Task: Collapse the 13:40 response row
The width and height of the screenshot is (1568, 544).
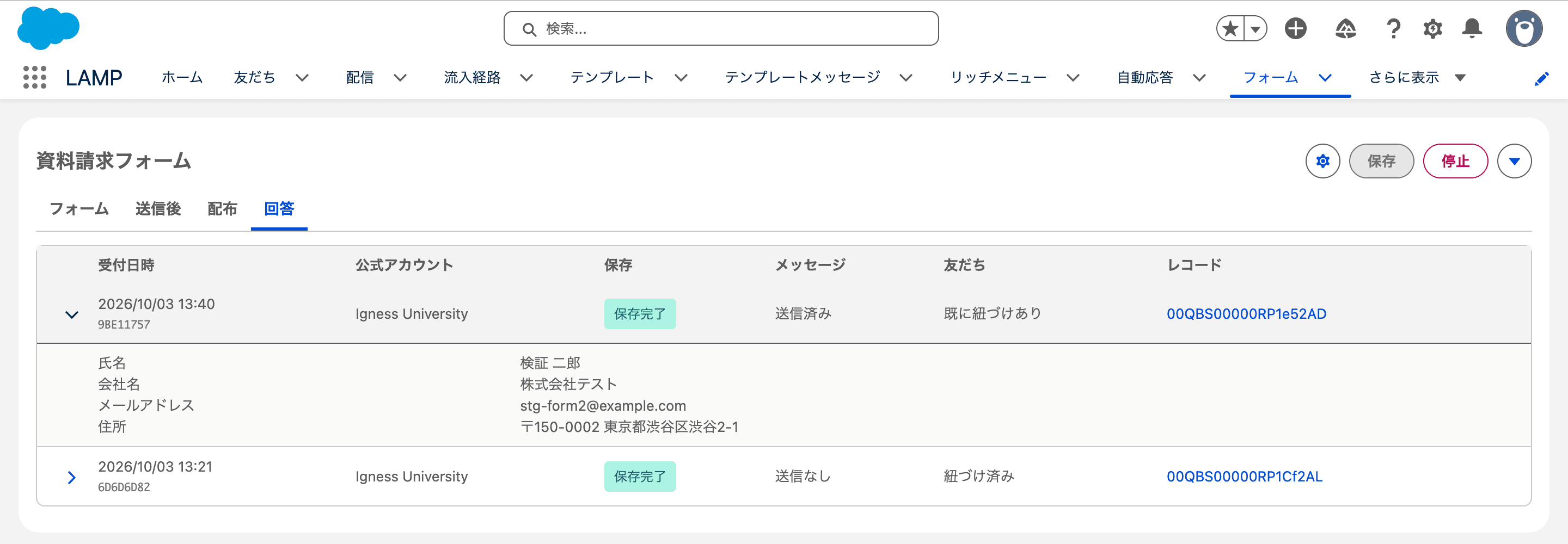Action: click(72, 314)
